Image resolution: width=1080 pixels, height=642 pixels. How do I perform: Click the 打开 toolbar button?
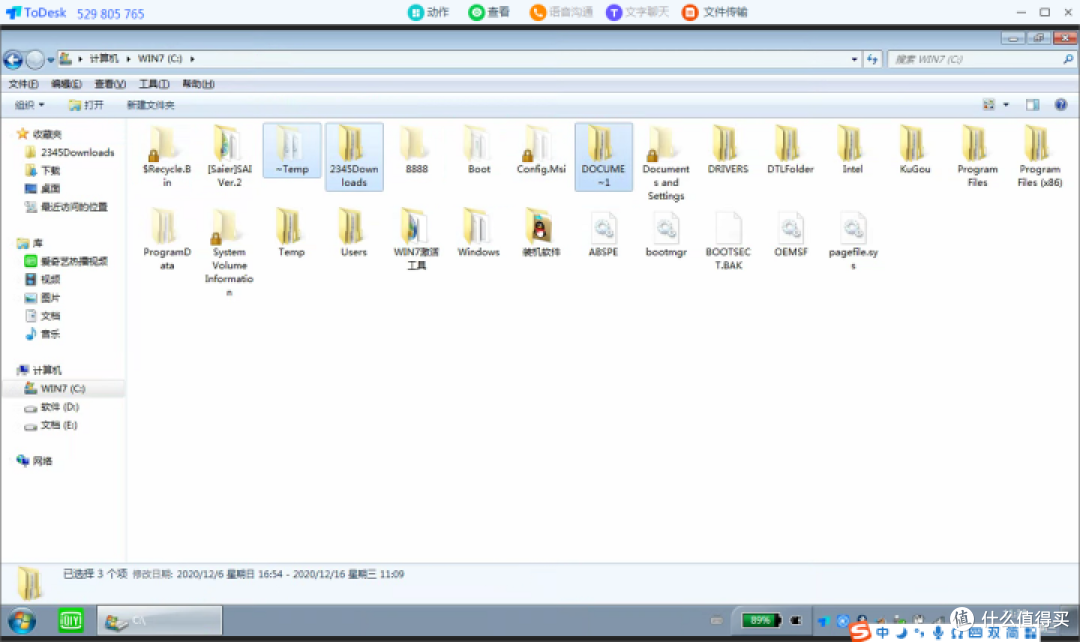[86, 105]
